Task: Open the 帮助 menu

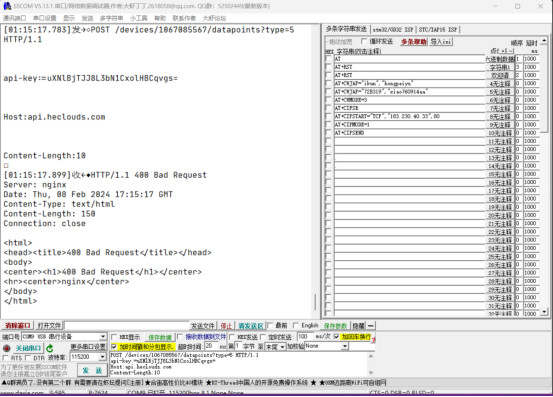Action: coord(160,18)
